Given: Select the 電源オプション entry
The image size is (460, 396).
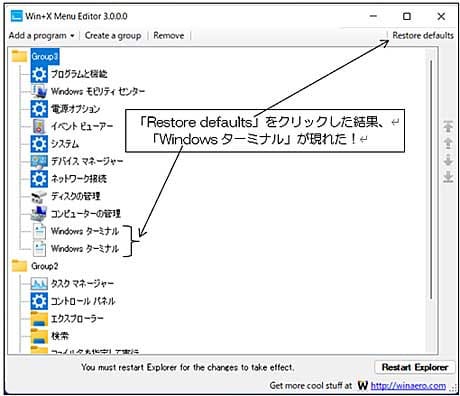Looking at the screenshot, I should 75,109.
